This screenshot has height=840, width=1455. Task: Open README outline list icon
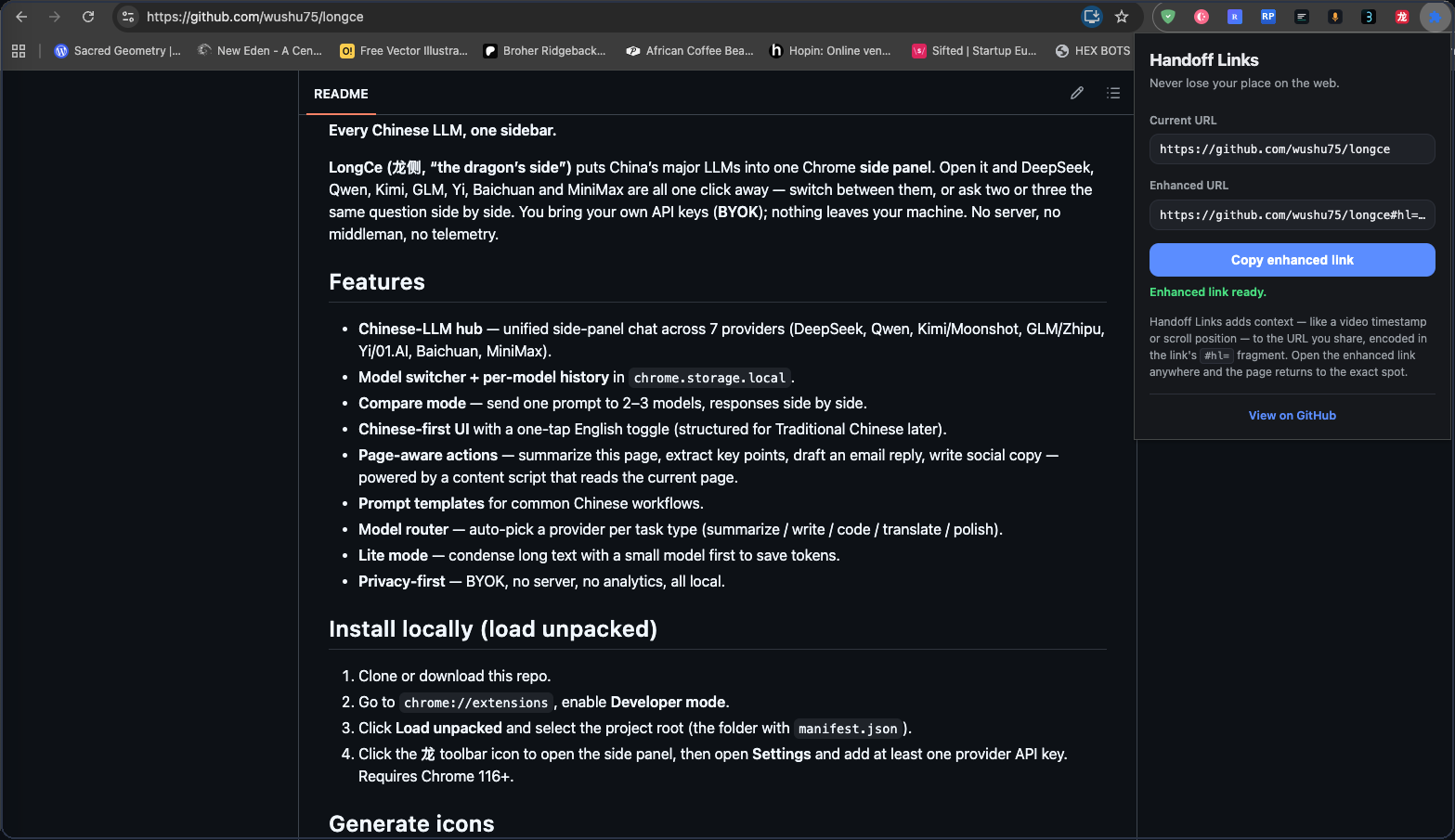1113,93
